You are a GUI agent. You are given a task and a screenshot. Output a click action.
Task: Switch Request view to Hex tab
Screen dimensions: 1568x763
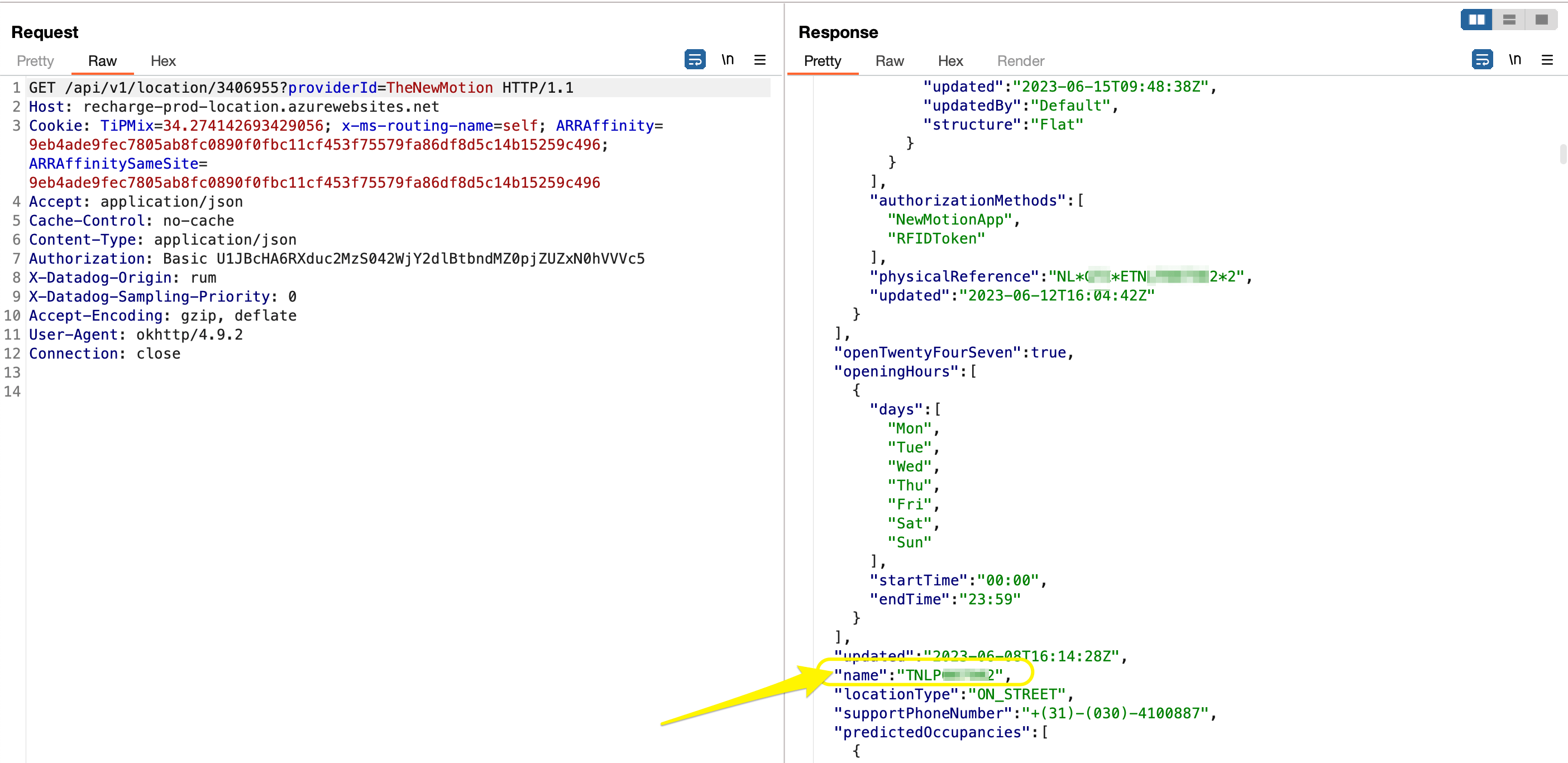pos(162,61)
